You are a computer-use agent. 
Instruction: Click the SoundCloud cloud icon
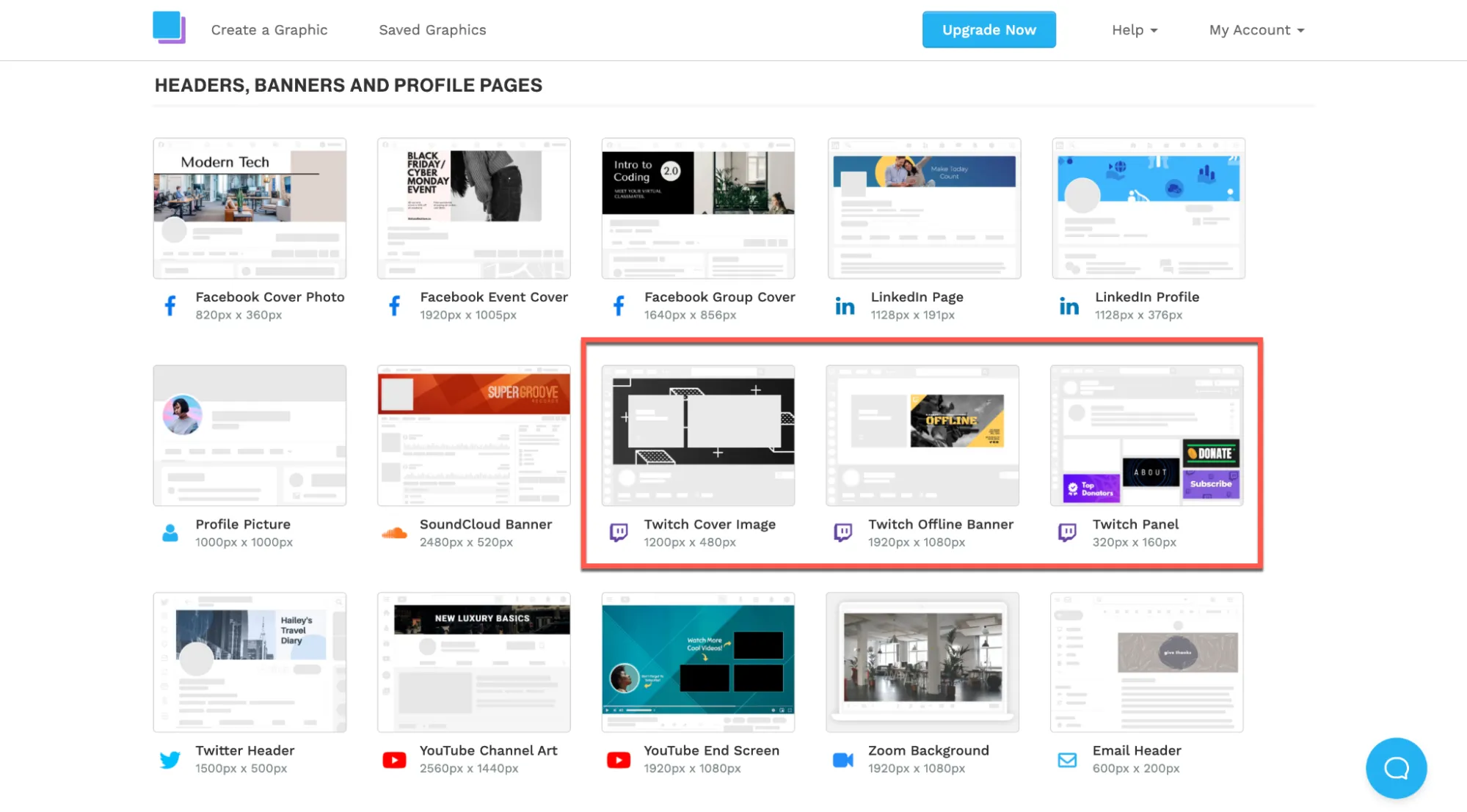pos(394,533)
